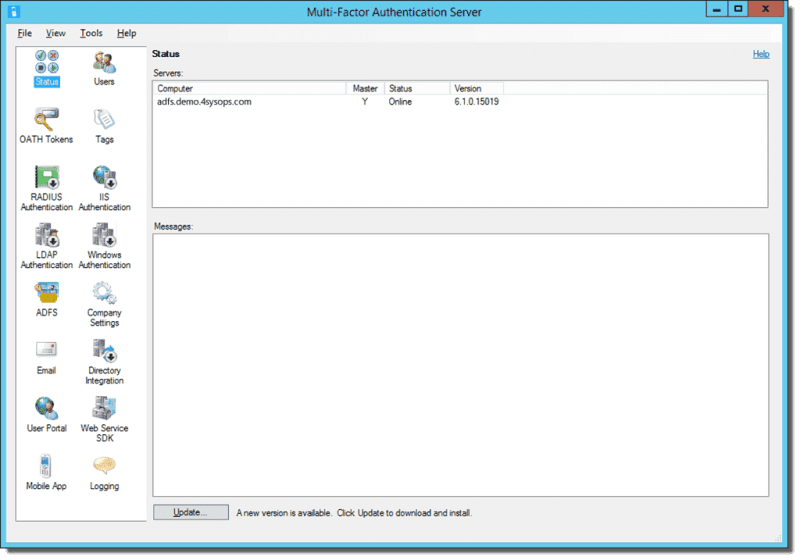
Task: Open Company Settings
Action: click(x=104, y=304)
